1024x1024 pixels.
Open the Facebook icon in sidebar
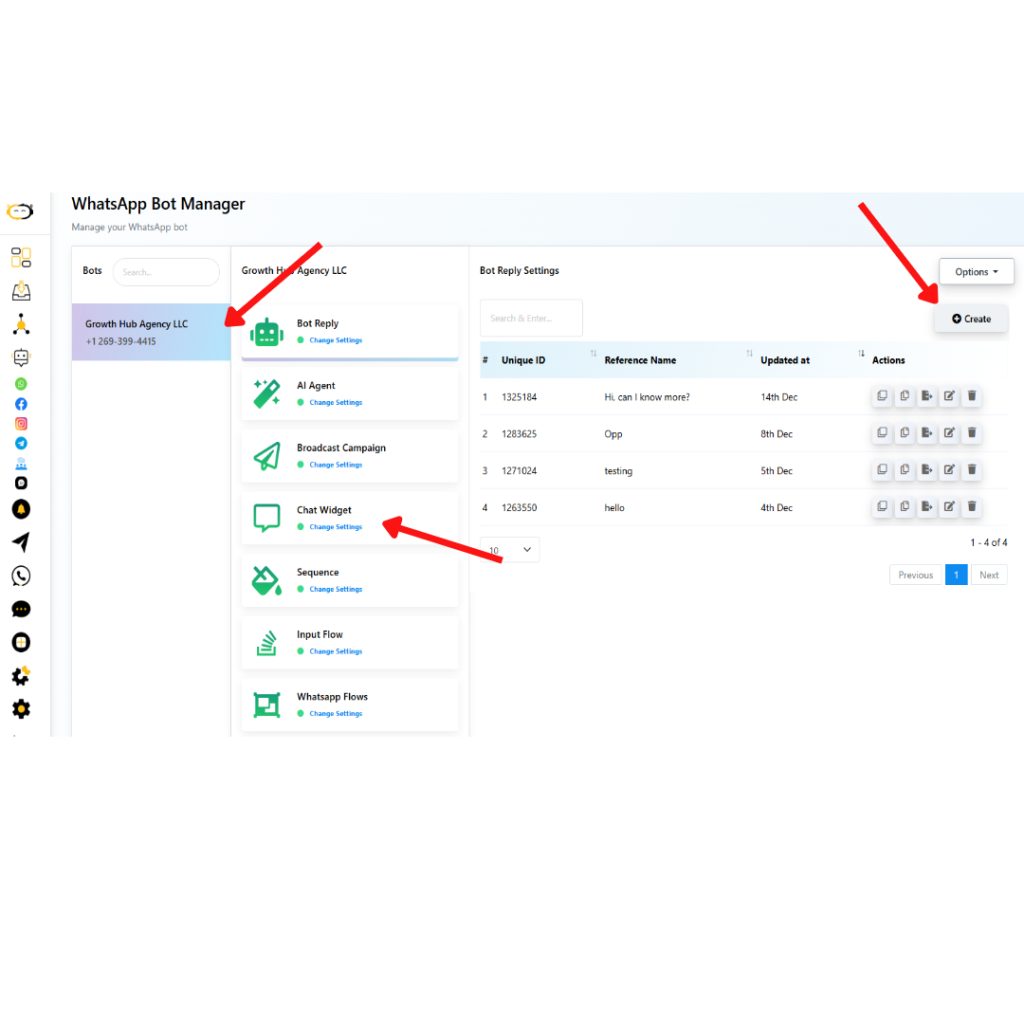click(x=21, y=404)
